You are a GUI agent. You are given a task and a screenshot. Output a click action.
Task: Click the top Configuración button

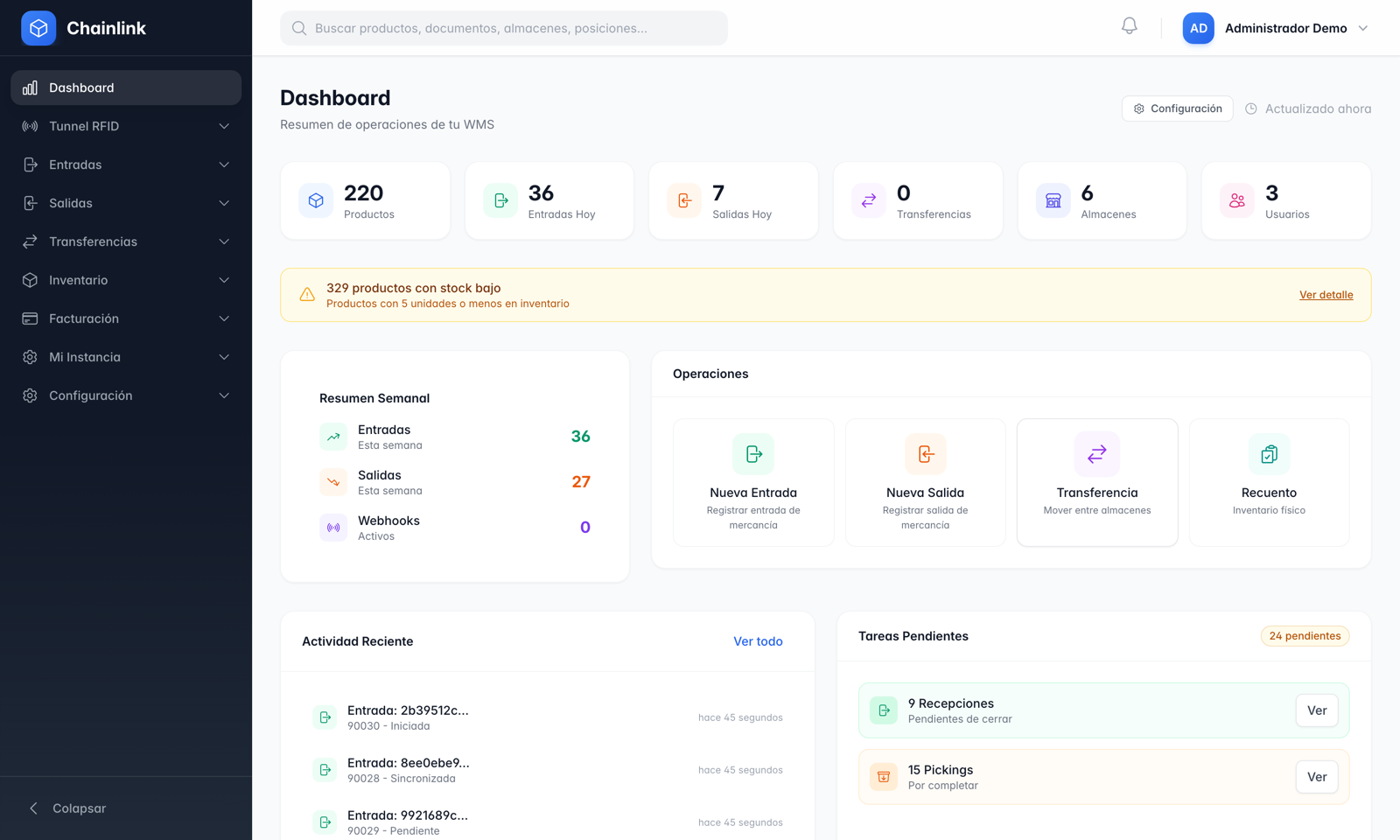click(1178, 108)
